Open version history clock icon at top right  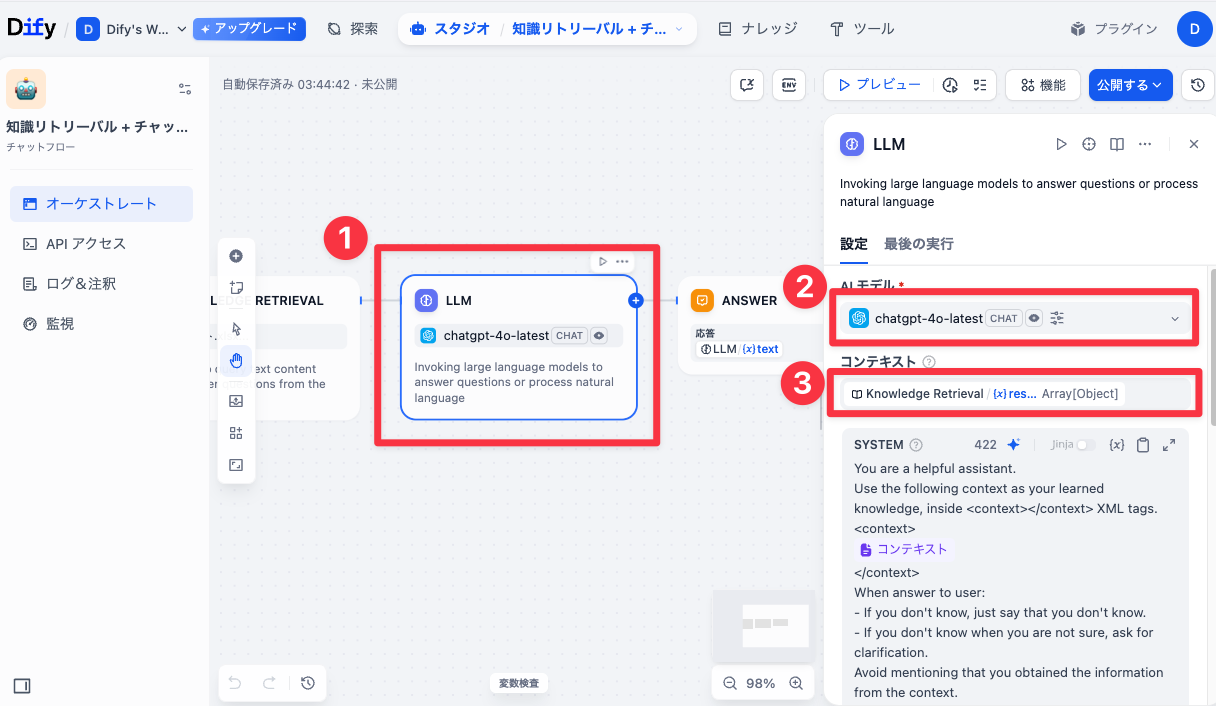[x=1198, y=85]
